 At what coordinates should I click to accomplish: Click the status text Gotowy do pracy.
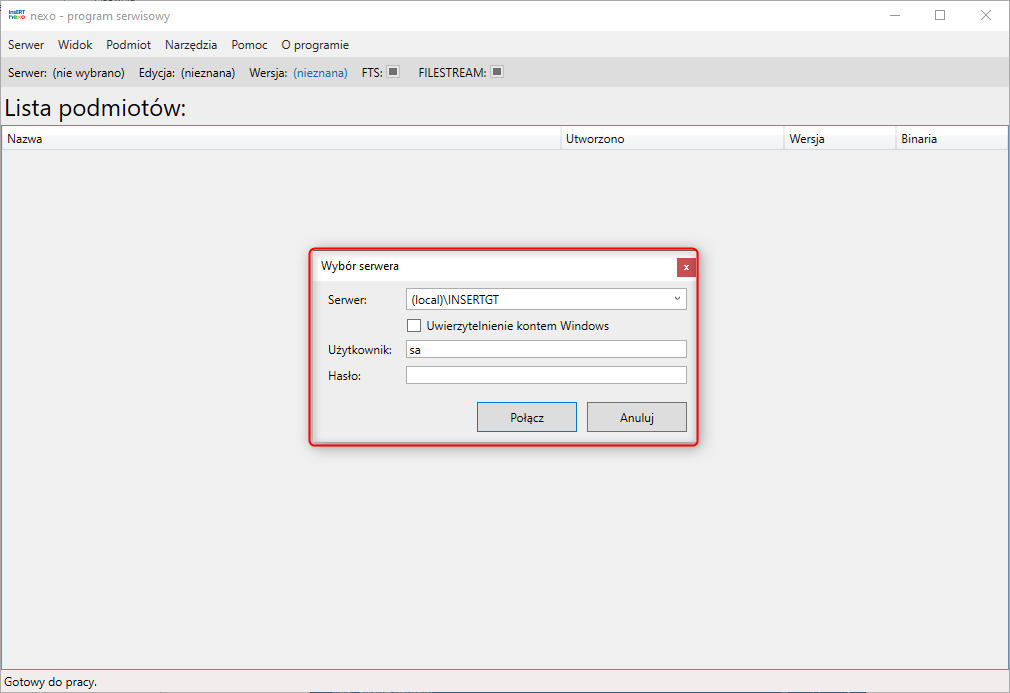(x=50, y=682)
